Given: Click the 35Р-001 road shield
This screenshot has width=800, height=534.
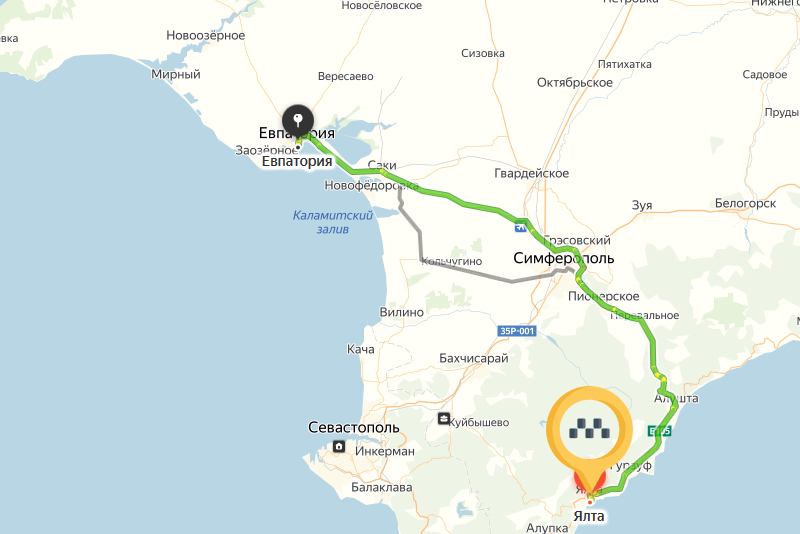Looking at the screenshot, I should [517, 331].
